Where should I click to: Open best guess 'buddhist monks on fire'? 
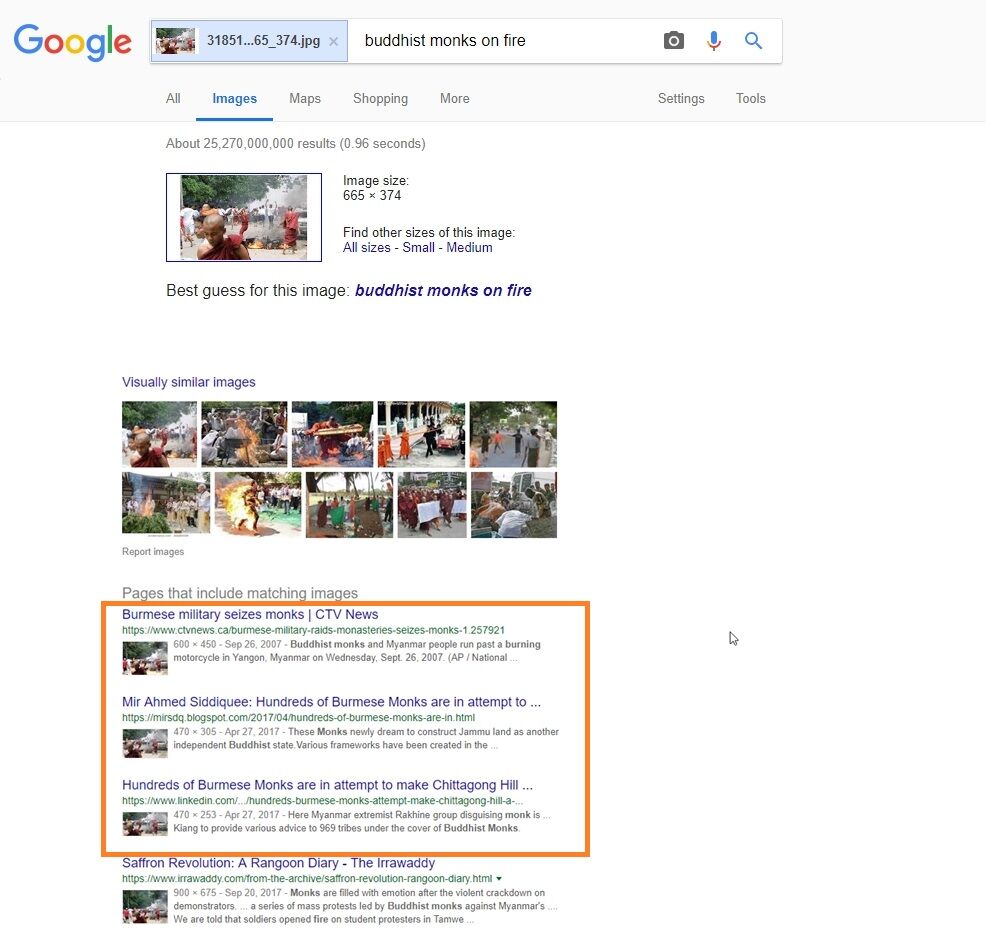[443, 290]
